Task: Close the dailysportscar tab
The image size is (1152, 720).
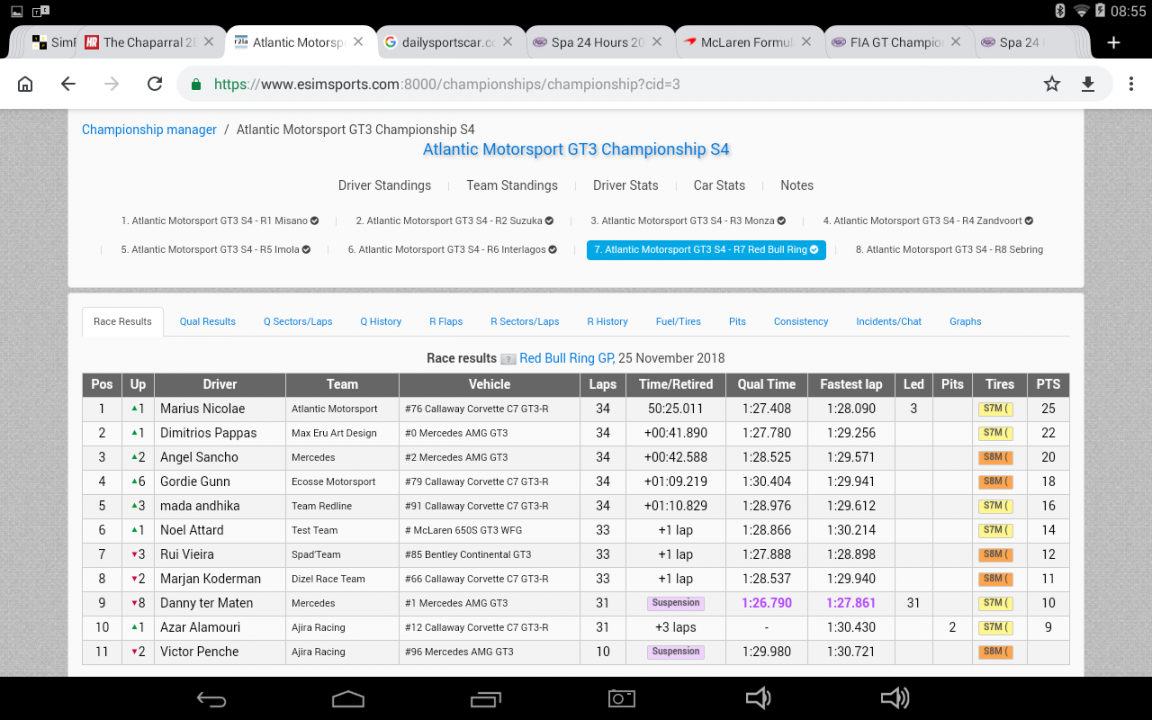Action: [x=508, y=42]
